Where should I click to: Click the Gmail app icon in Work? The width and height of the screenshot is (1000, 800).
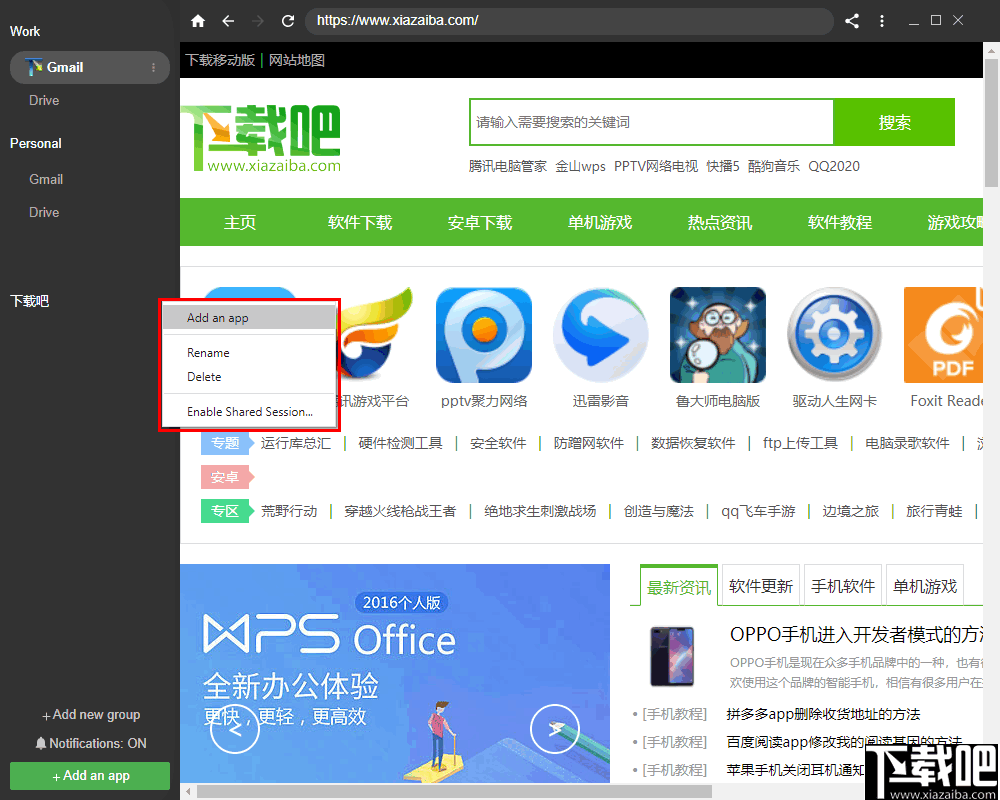pos(34,67)
